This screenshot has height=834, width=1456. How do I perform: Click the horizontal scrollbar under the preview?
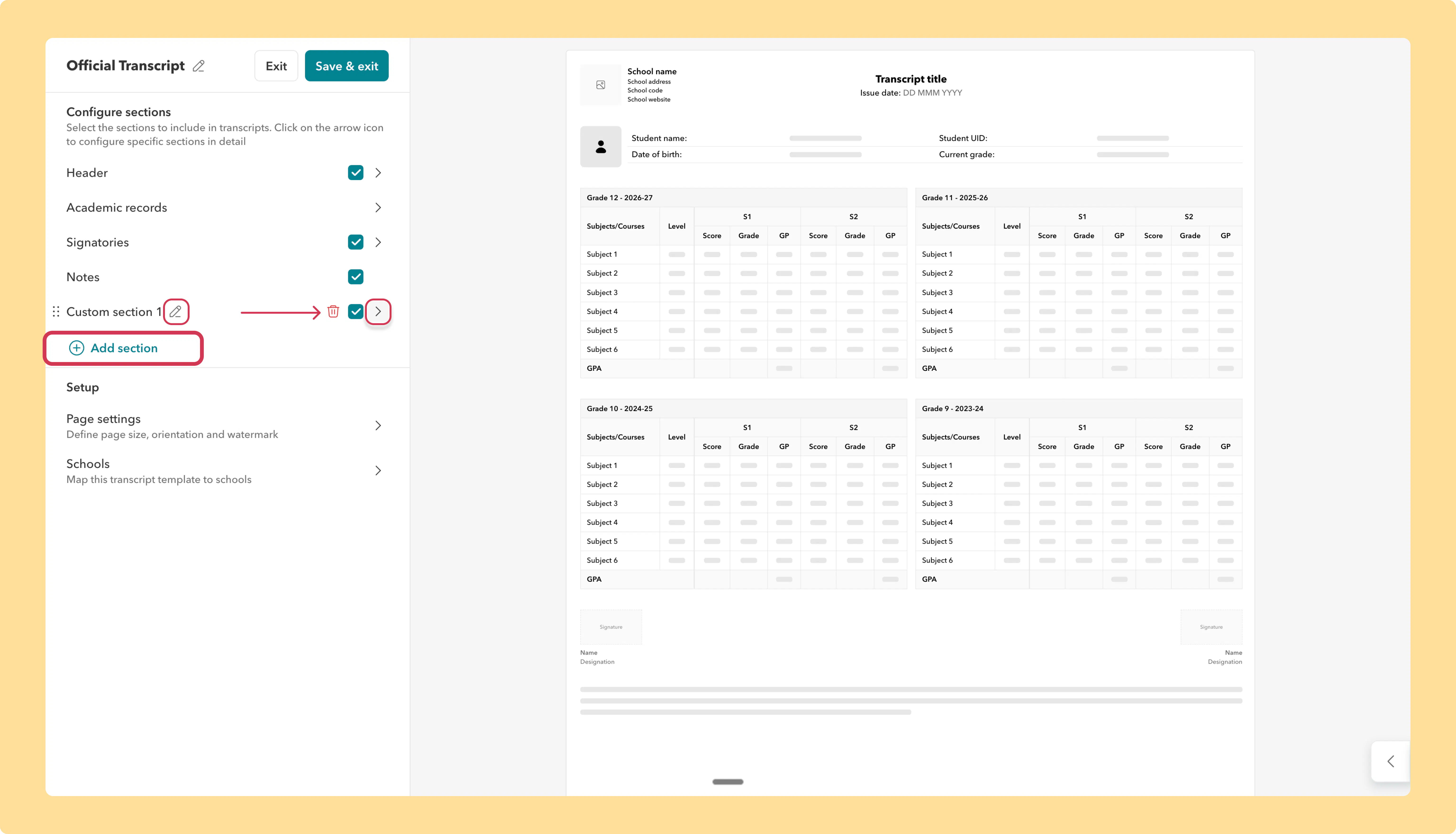(x=728, y=782)
